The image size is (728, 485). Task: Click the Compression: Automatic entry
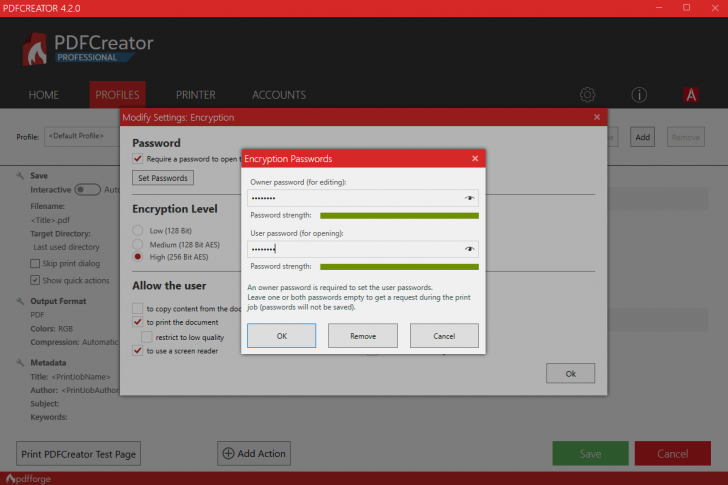coord(74,342)
